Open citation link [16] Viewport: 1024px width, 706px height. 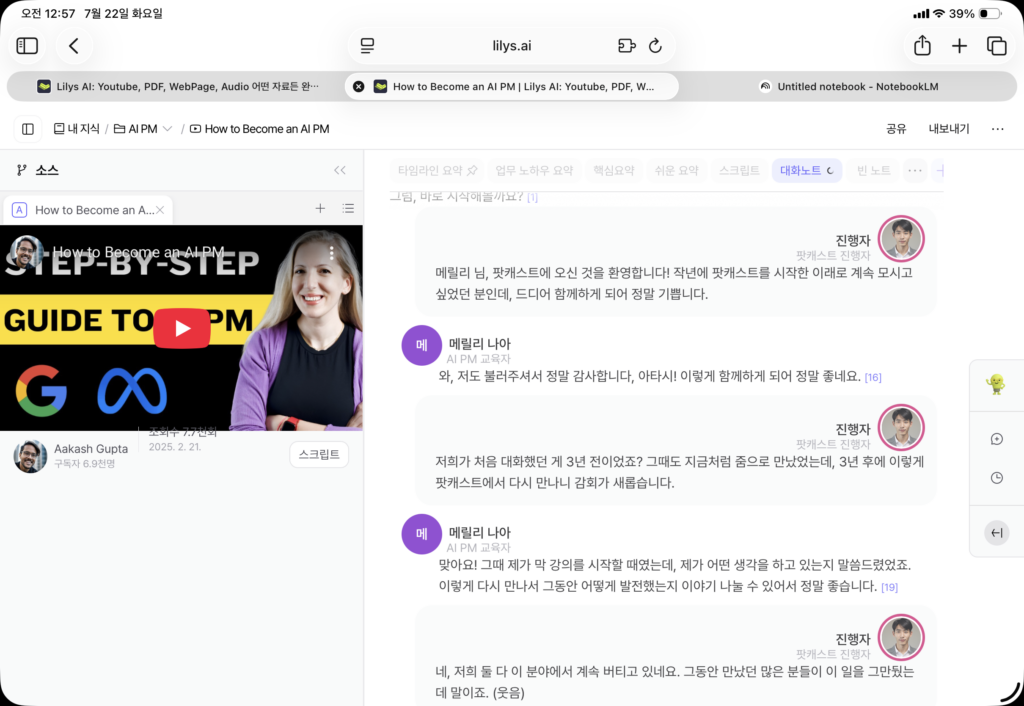(872, 377)
